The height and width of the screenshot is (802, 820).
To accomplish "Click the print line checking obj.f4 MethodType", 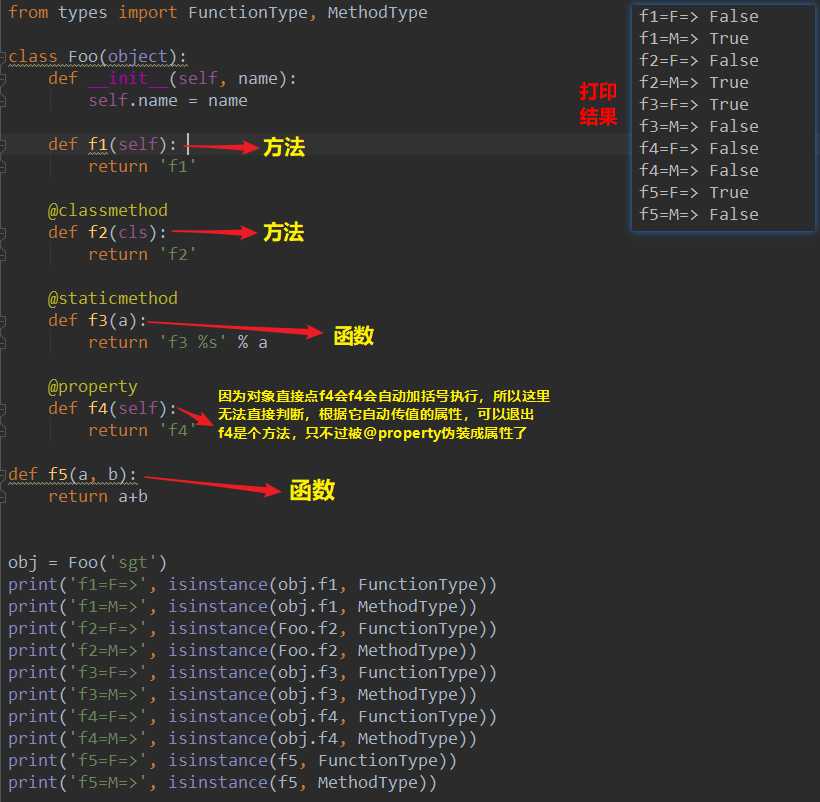I will 242,738.
